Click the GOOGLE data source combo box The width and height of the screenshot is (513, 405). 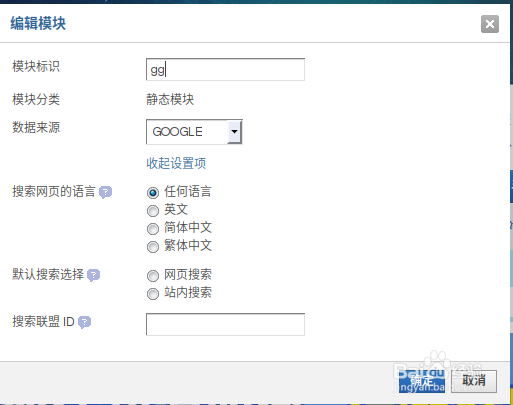click(x=194, y=132)
